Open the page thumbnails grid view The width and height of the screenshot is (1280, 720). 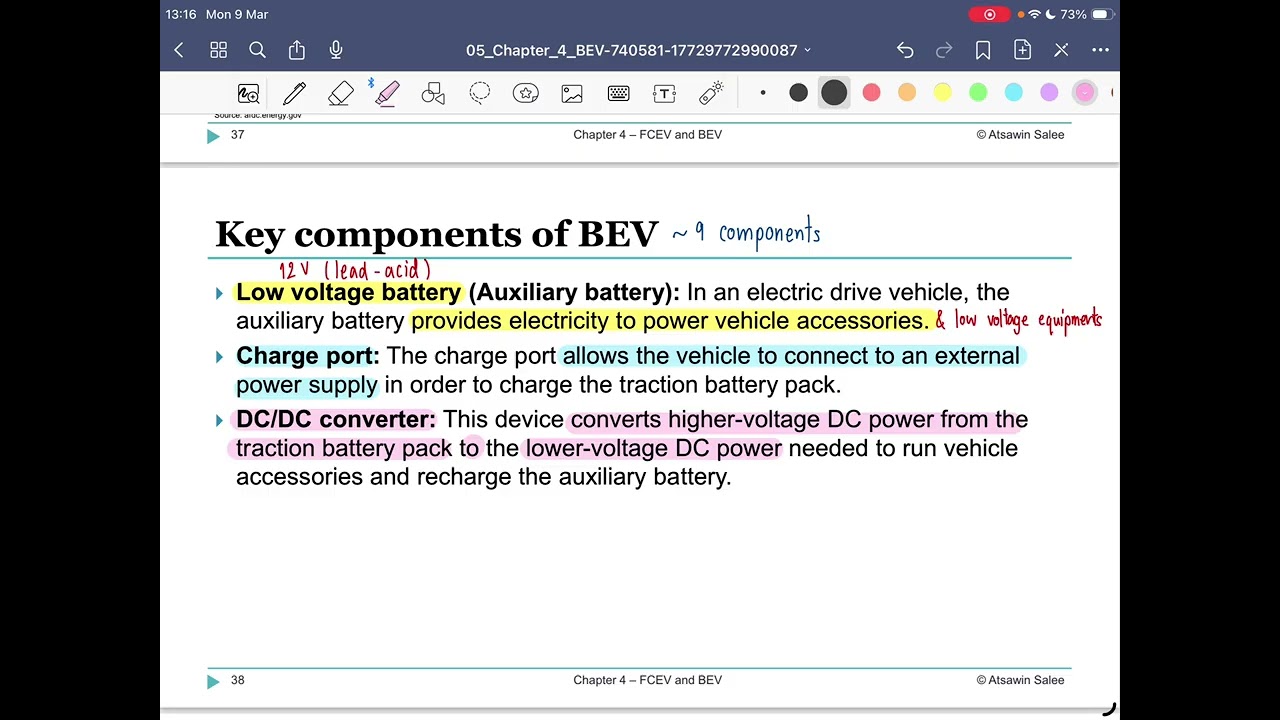219,50
